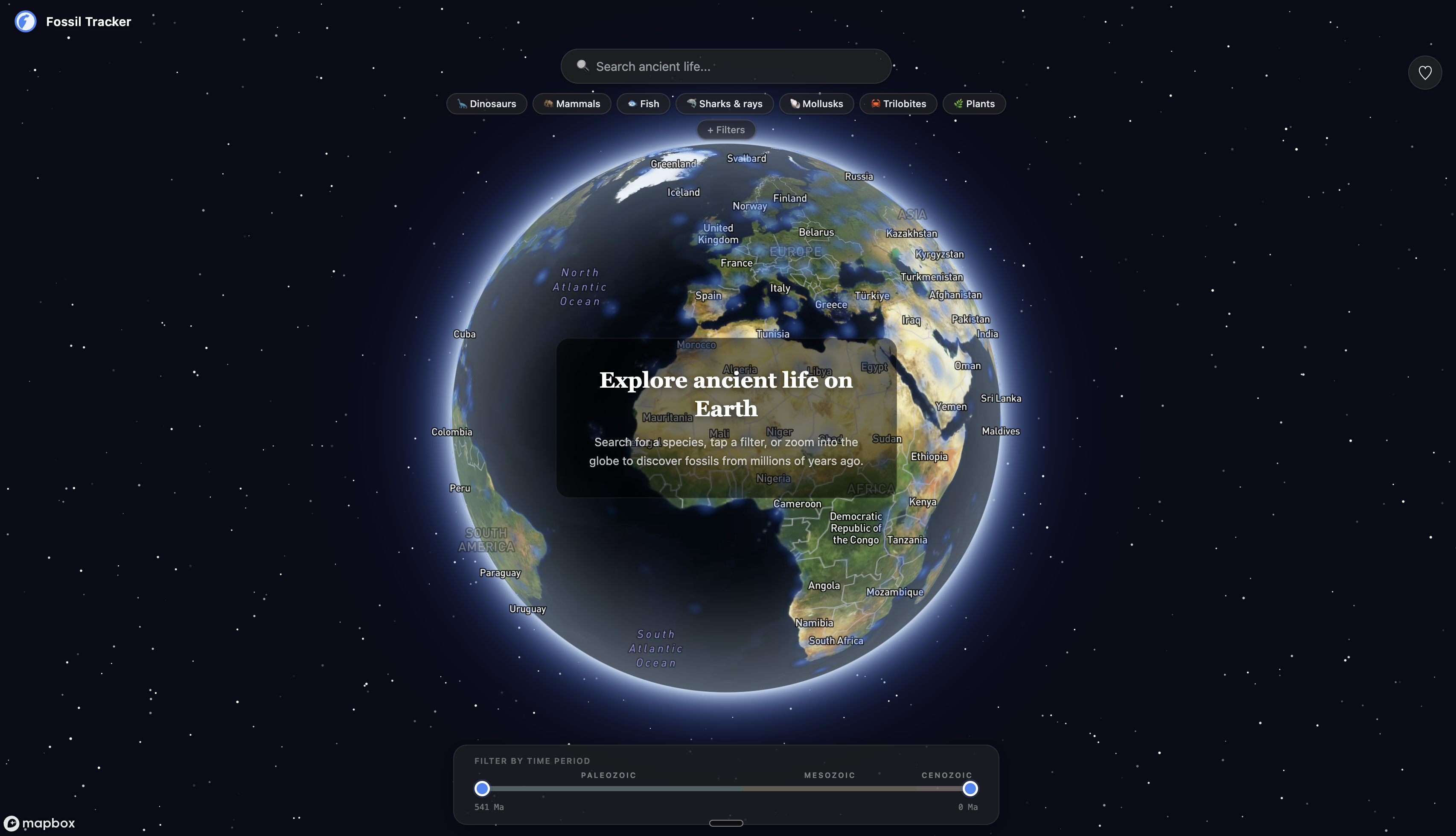Toggle the Sharks & rays filter chip

click(x=725, y=104)
